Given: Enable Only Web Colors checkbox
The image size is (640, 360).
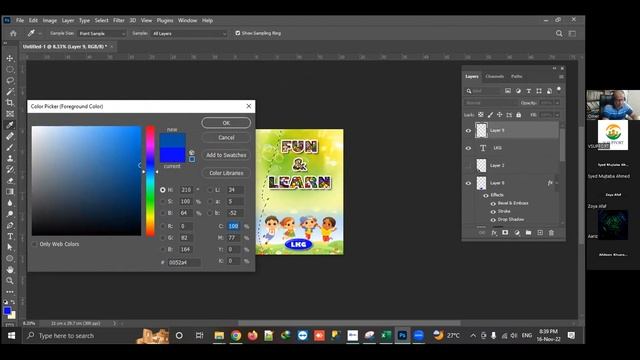Looking at the screenshot, I should [x=35, y=244].
